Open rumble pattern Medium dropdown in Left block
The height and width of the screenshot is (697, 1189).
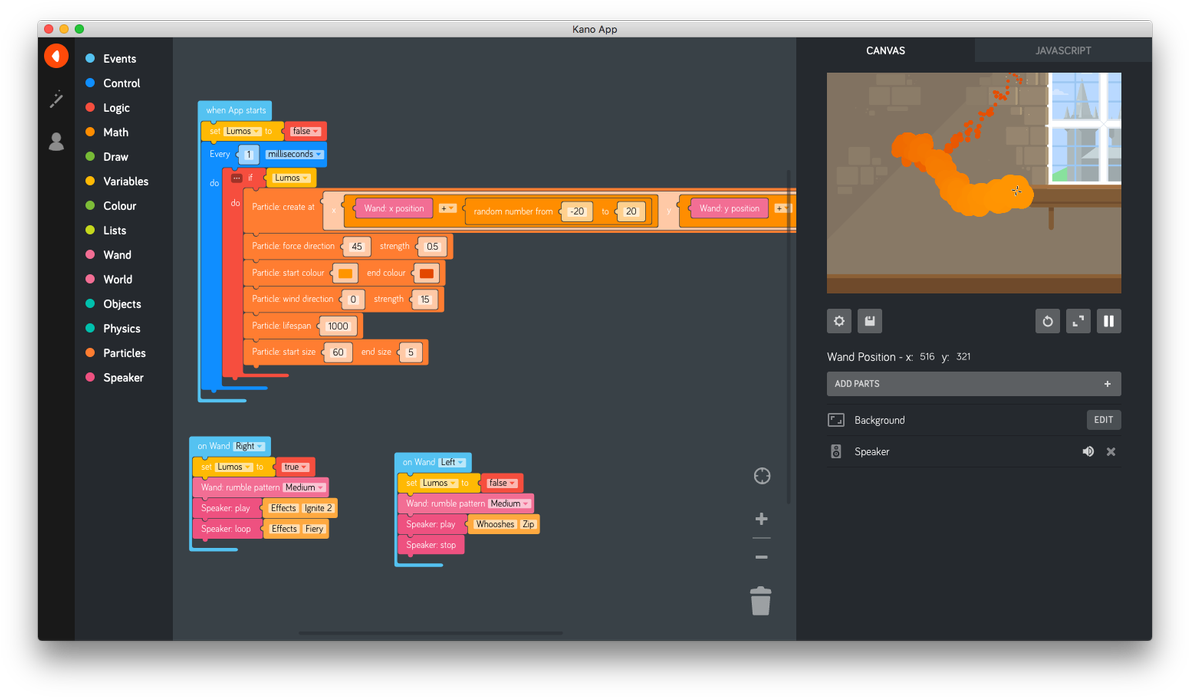pyautogui.click(x=510, y=504)
